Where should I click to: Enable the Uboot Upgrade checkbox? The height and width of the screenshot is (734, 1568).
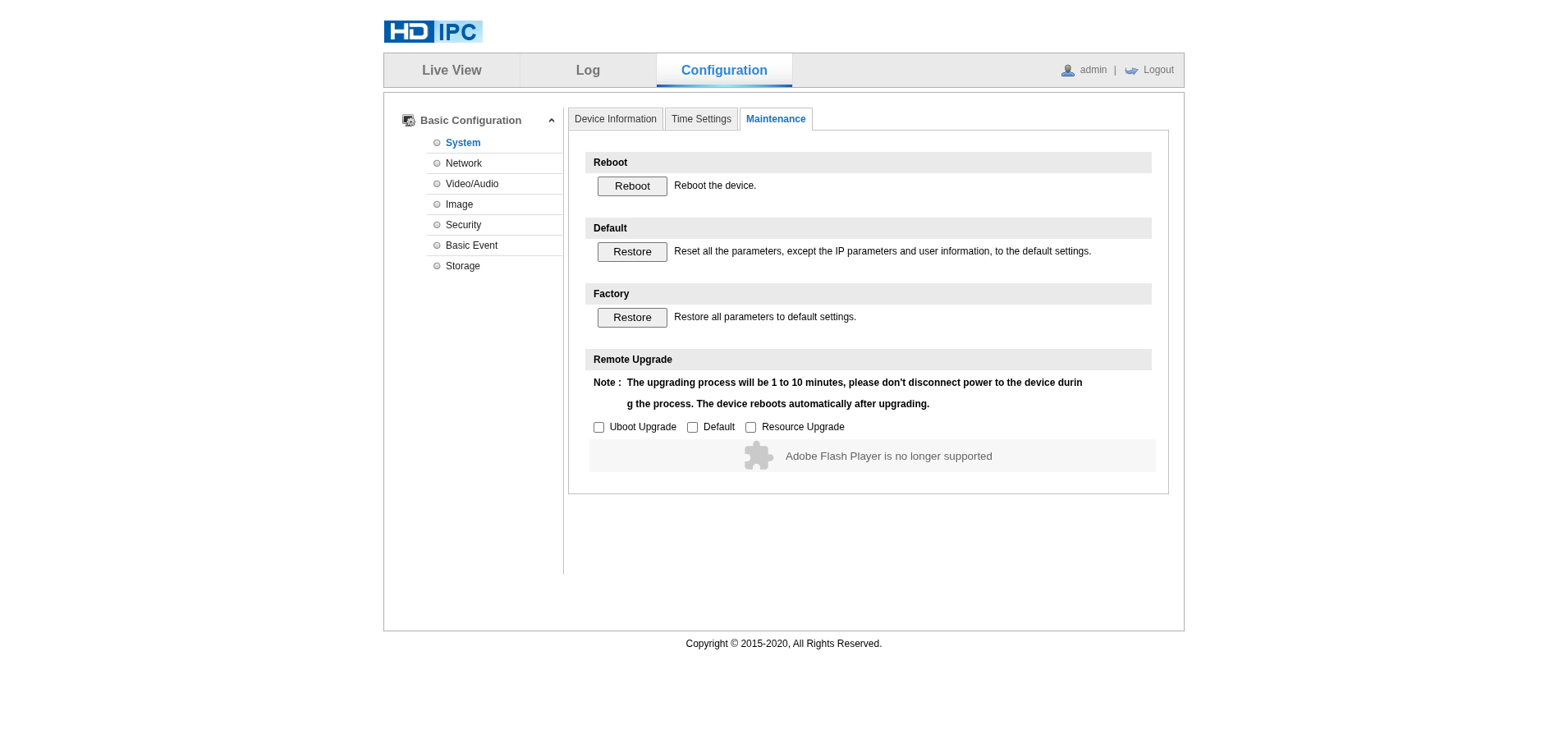click(599, 428)
